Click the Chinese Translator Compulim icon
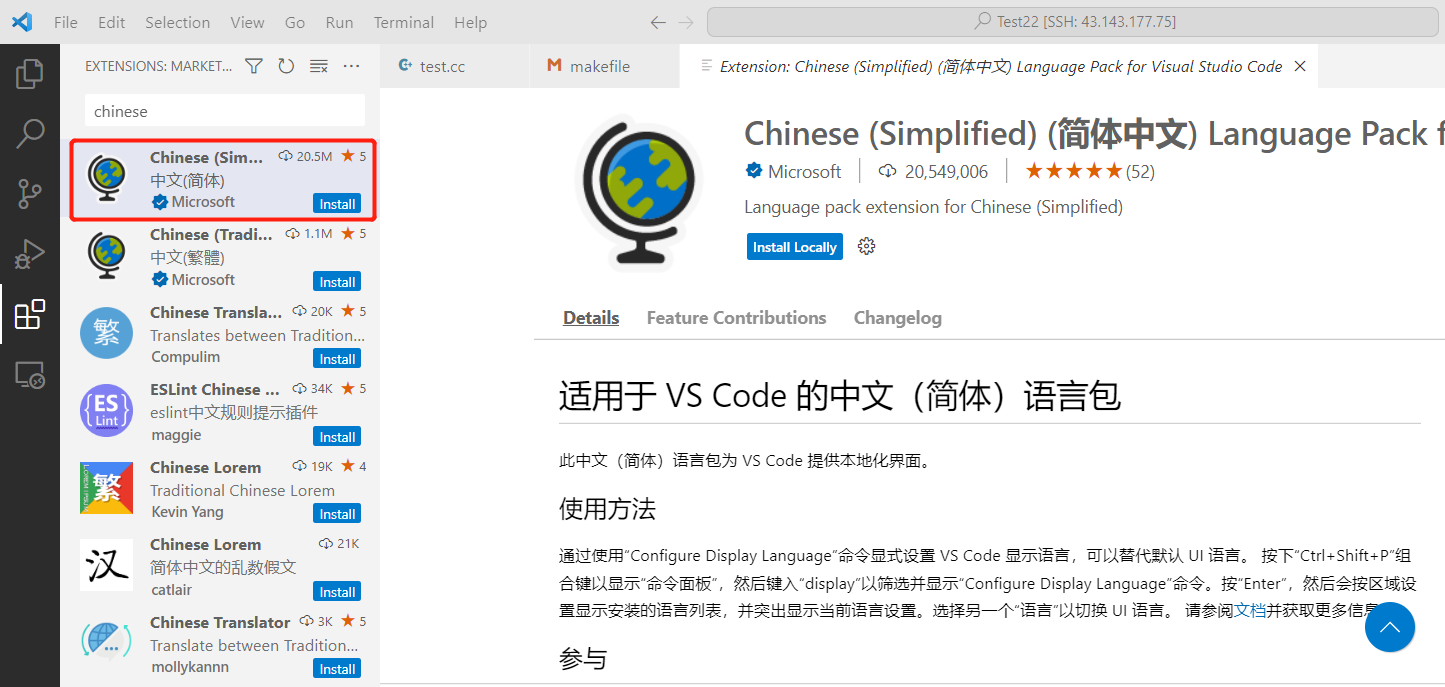This screenshot has width=1445, height=687. 106,333
